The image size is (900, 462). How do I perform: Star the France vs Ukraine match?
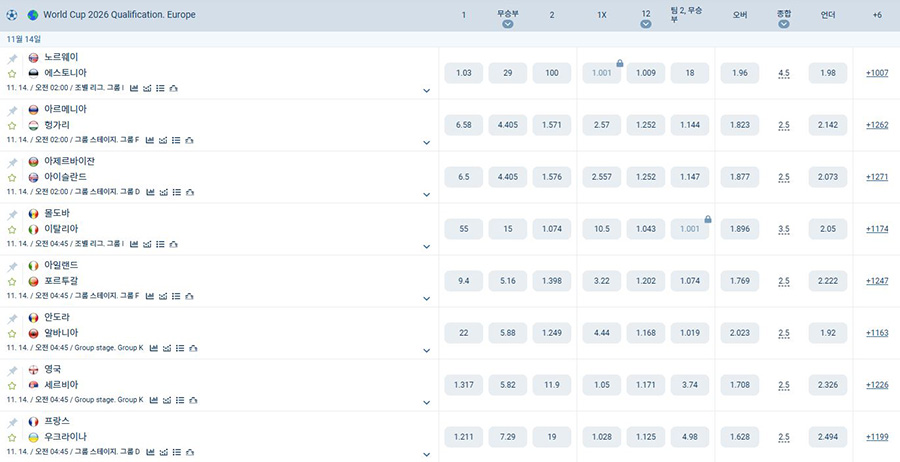coord(12,437)
